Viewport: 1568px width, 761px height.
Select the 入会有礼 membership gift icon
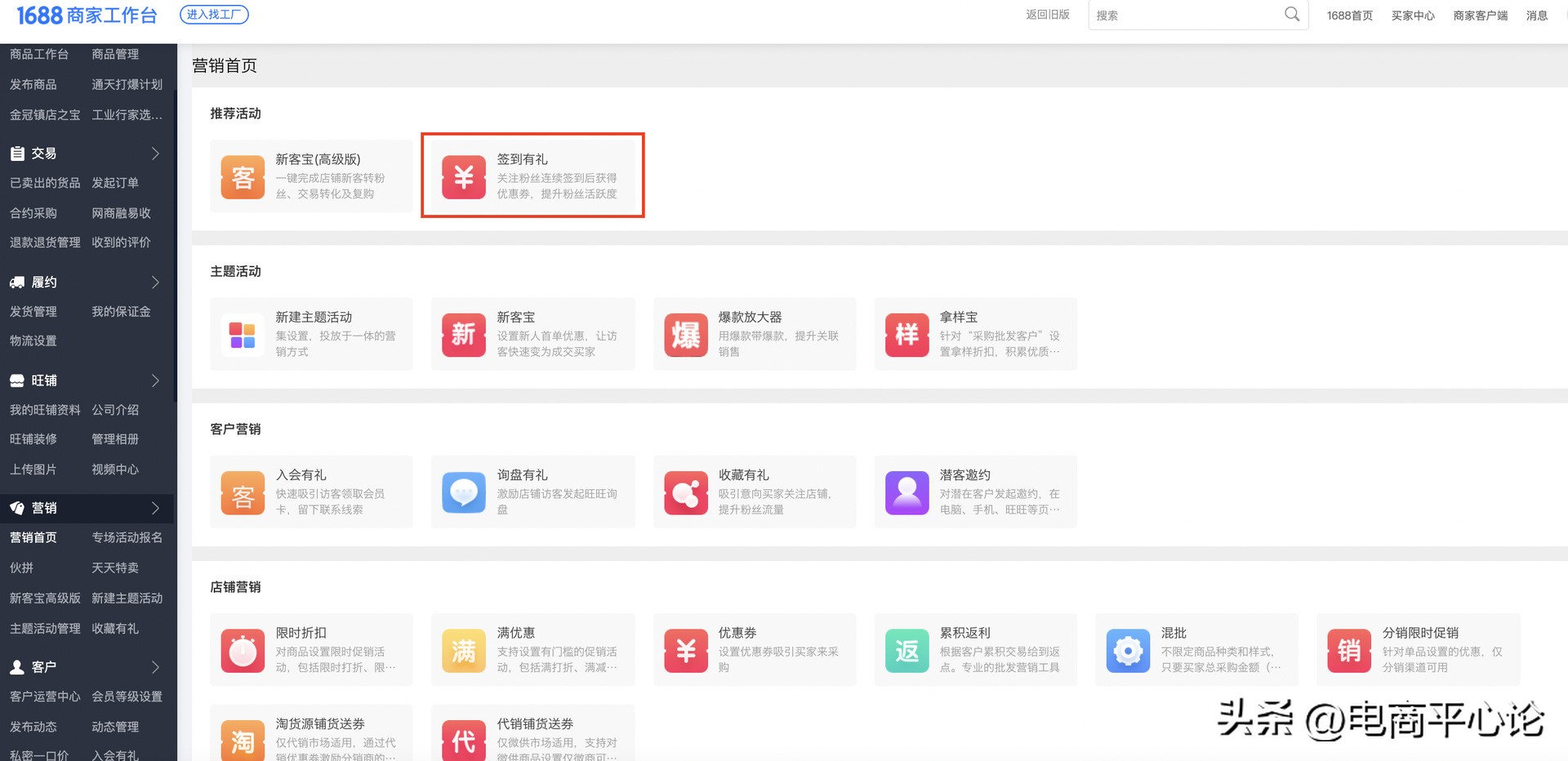[242, 492]
